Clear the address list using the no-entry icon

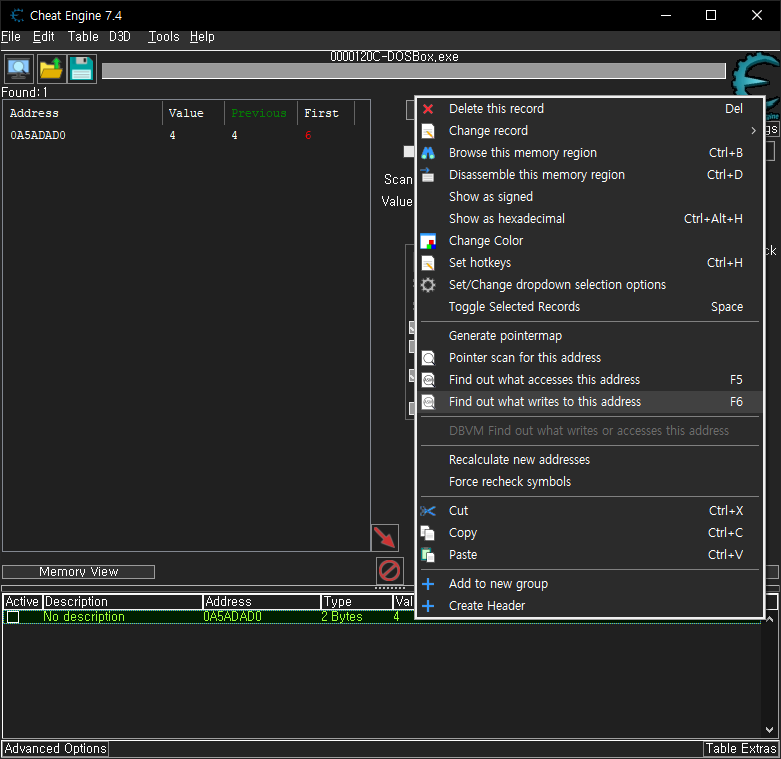[389, 571]
